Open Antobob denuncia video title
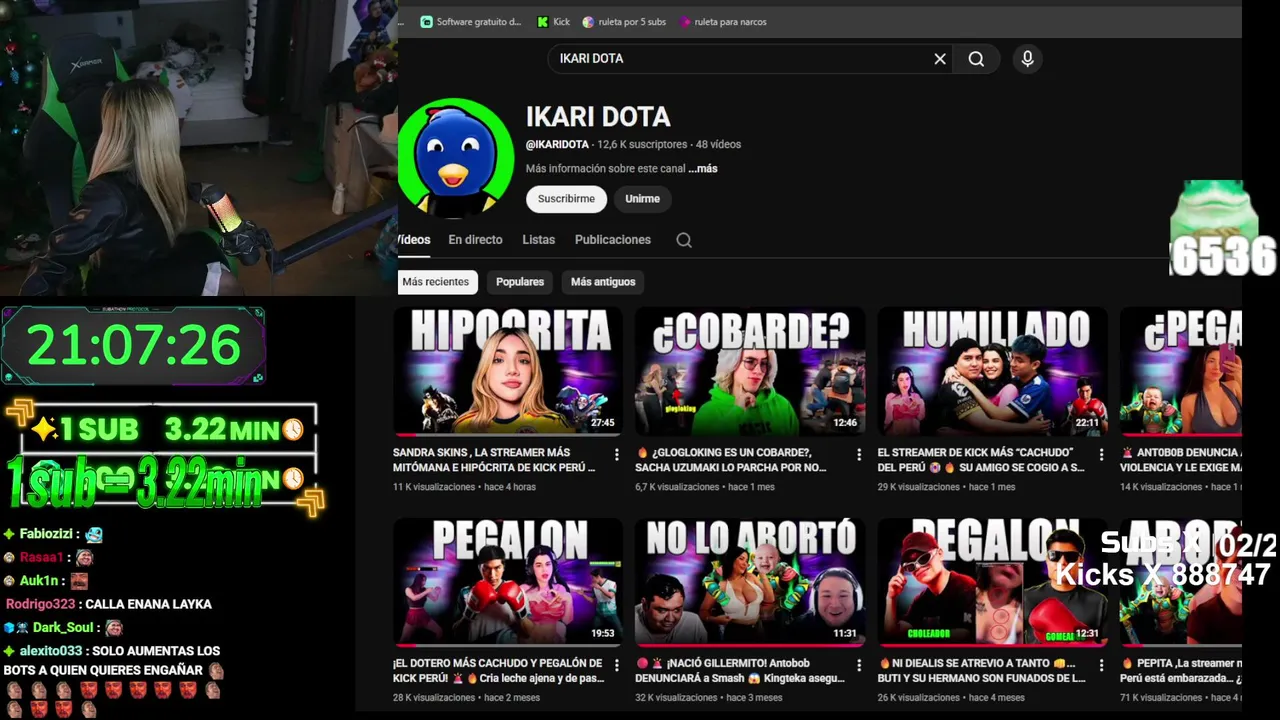The height and width of the screenshot is (720, 1280). coord(1181,460)
